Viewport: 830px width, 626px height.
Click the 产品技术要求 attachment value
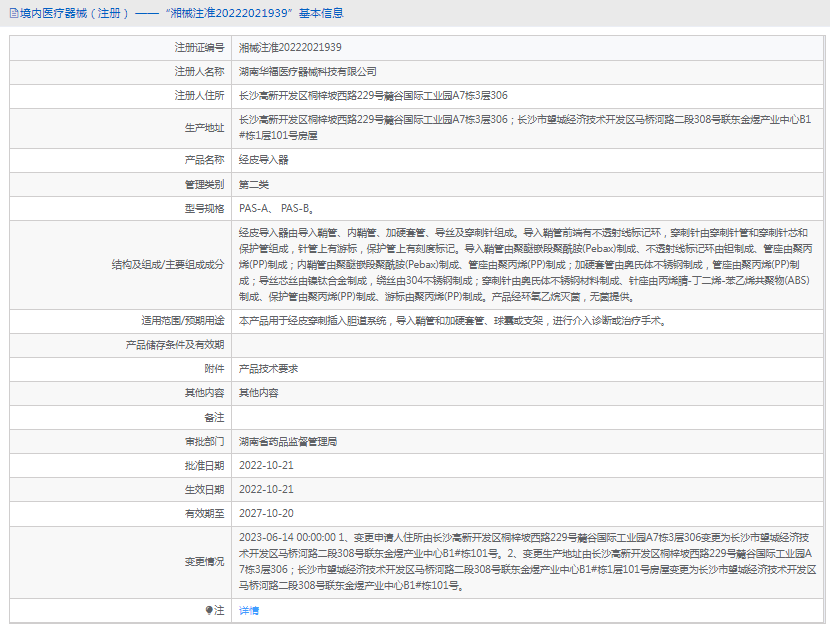(268, 369)
